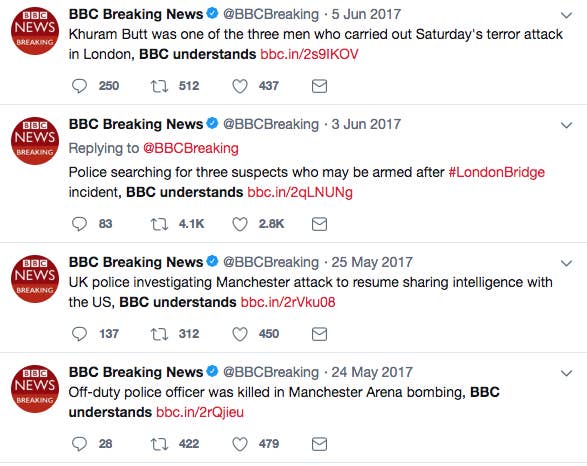Send the Khuram Butt tweet via direct message

click(319, 86)
